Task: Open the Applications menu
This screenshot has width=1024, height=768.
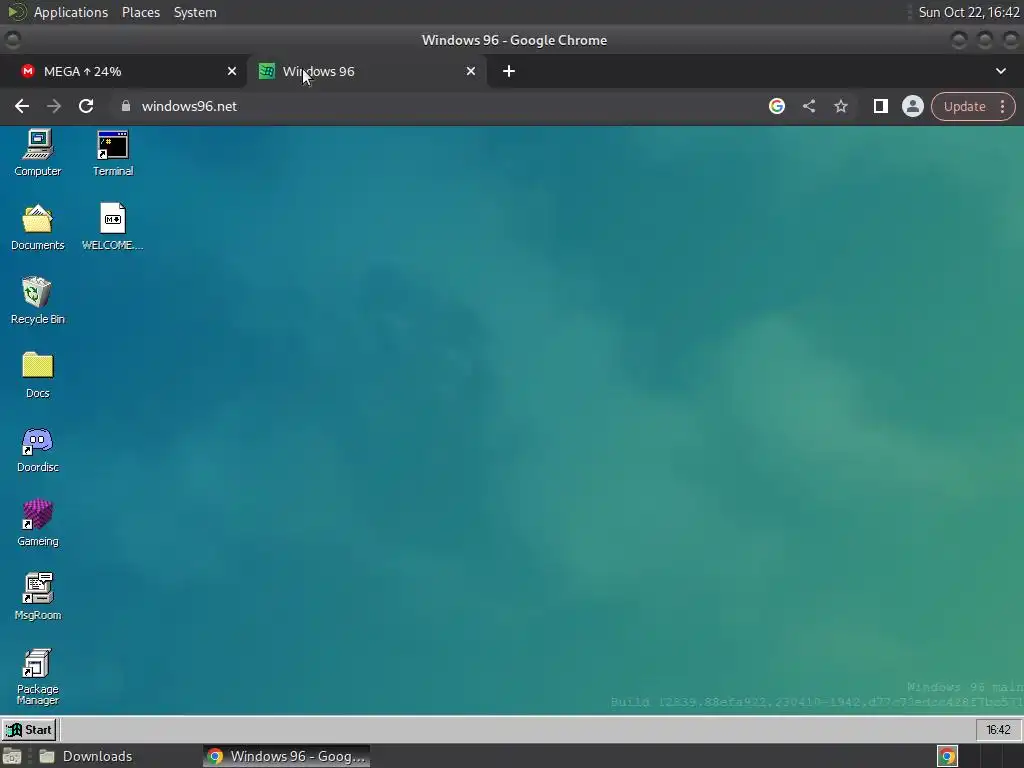Action: click(71, 12)
